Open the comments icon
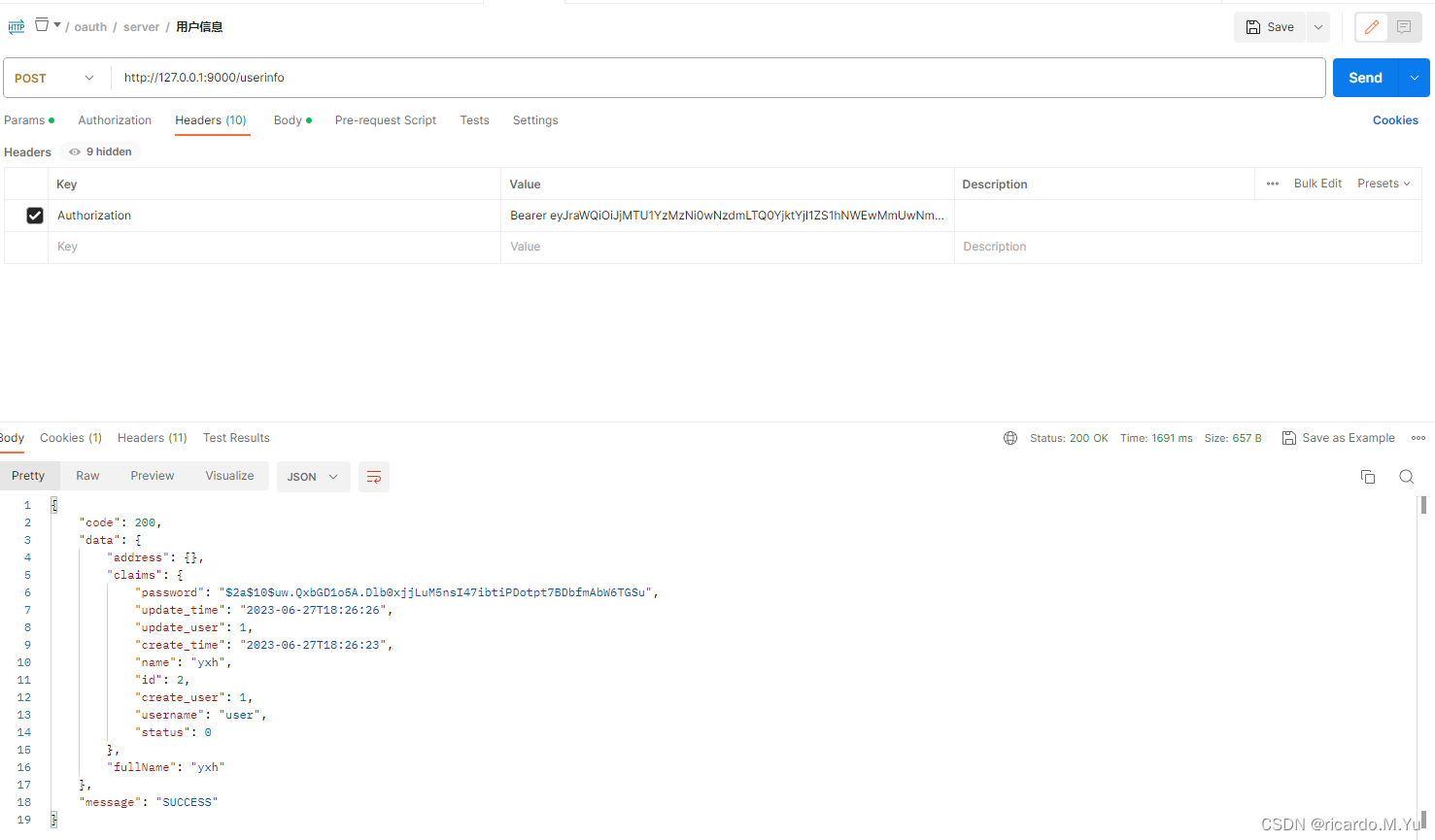1435x840 pixels. point(1404,27)
